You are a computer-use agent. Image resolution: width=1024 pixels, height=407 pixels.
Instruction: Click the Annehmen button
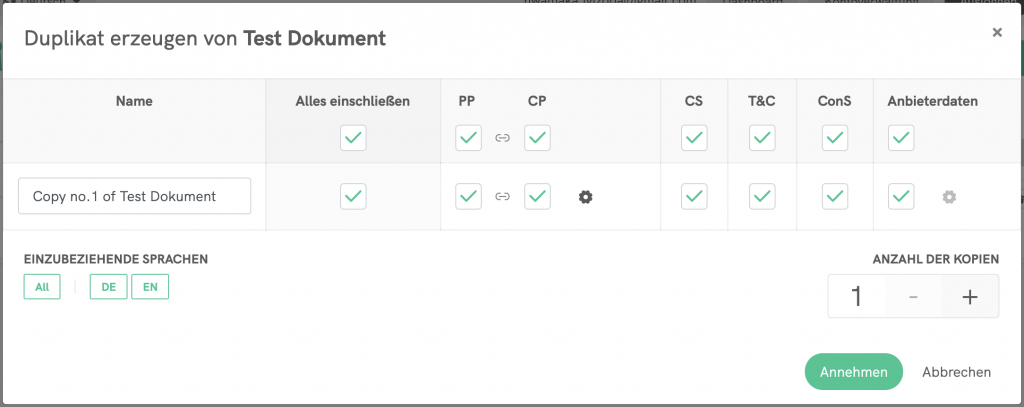coord(853,372)
